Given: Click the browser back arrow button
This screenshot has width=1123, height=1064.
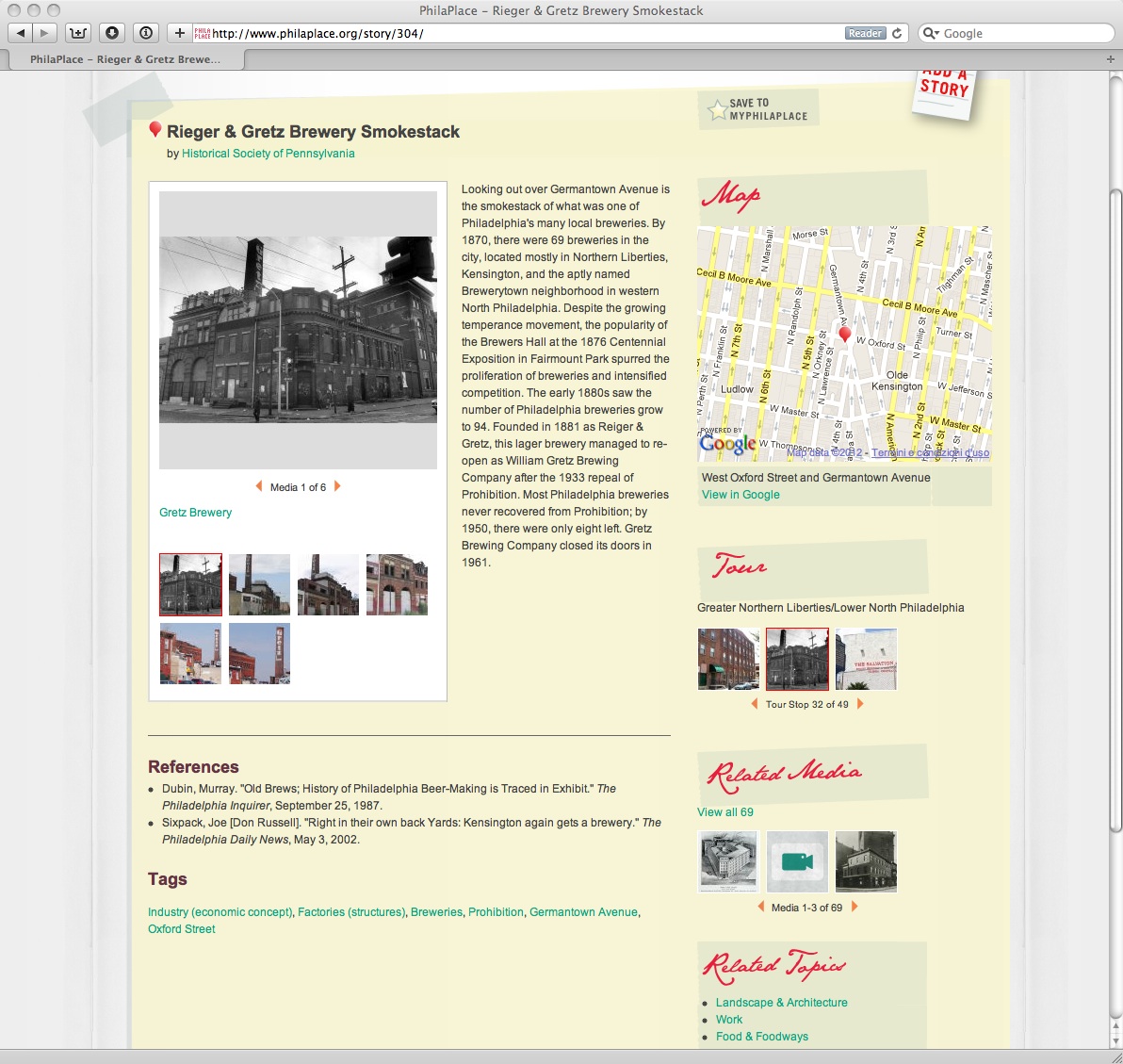Looking at the screenshot, I should [x=21, y=33].
